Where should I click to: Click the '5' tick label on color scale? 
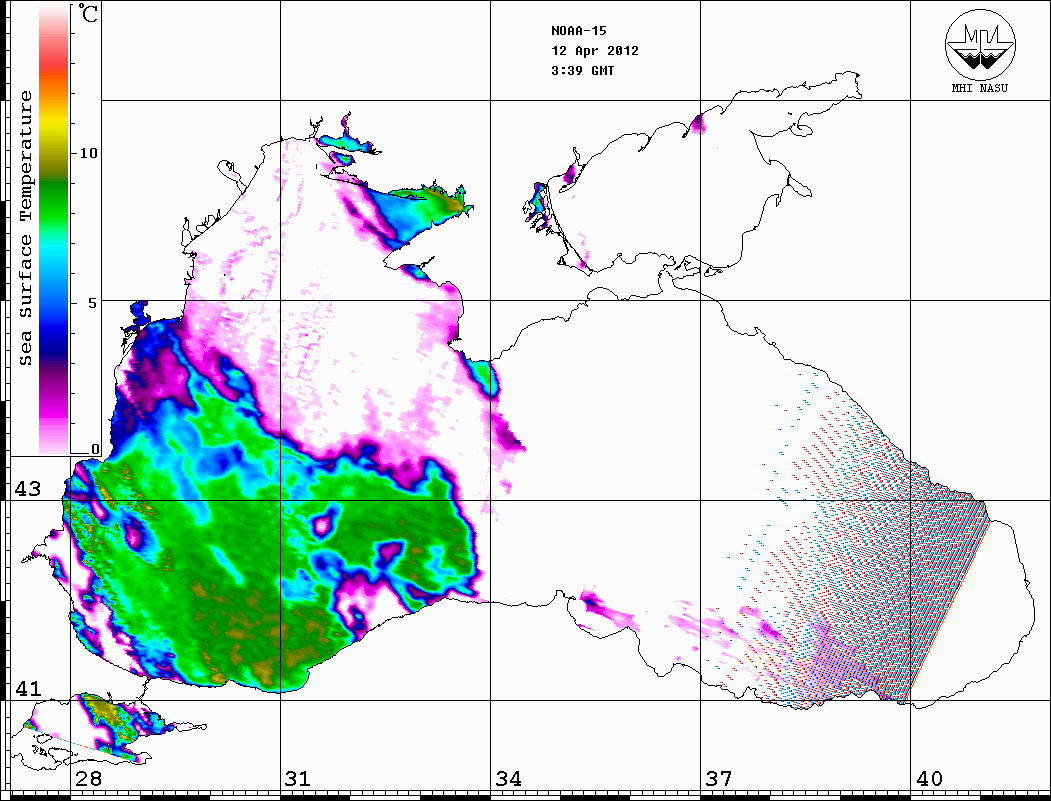tap(92, 303)
